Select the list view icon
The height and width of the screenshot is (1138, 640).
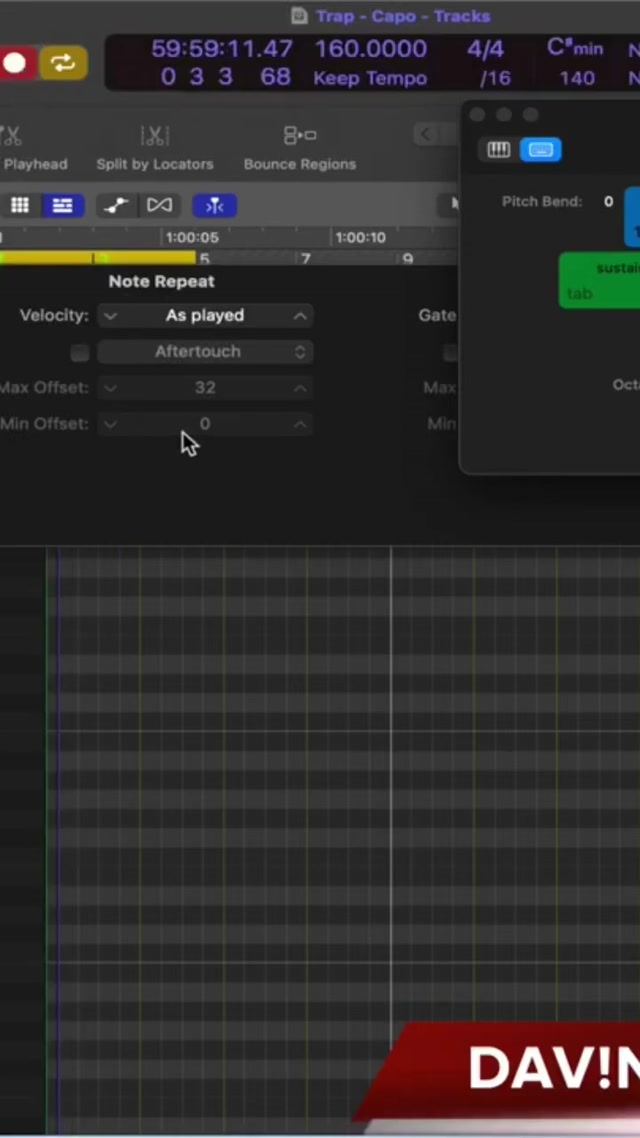62,205
